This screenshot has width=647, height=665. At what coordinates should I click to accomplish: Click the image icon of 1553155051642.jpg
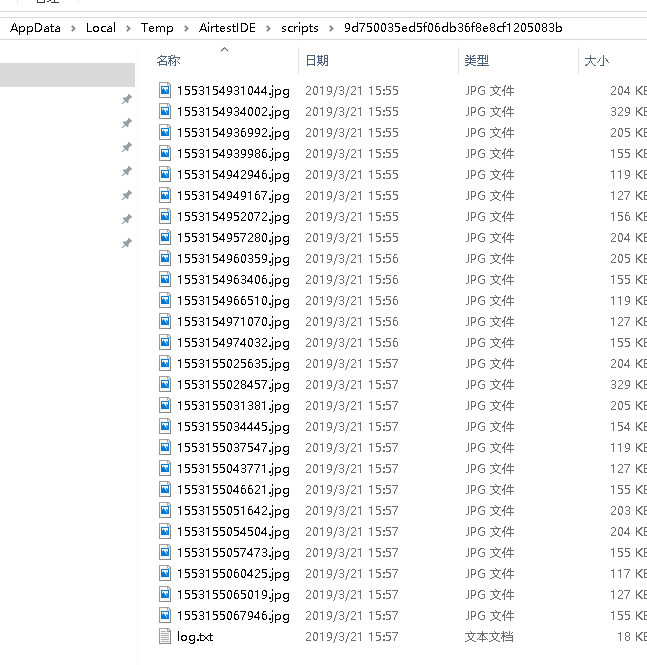(165, 510)
